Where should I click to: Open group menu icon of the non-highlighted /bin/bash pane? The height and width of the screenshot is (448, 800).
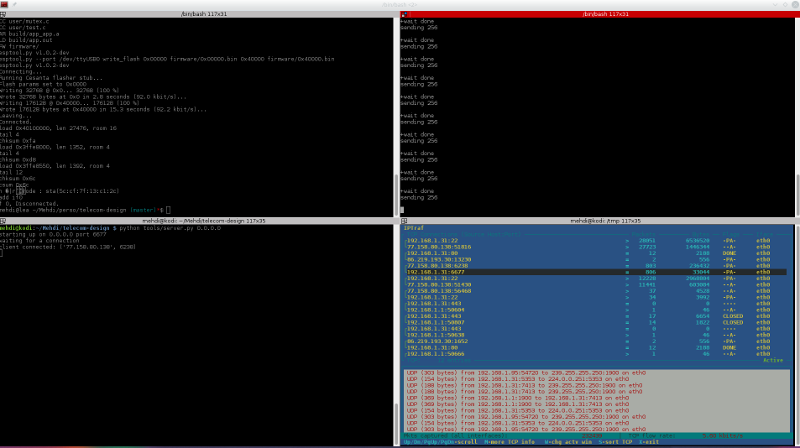(3, 14)
